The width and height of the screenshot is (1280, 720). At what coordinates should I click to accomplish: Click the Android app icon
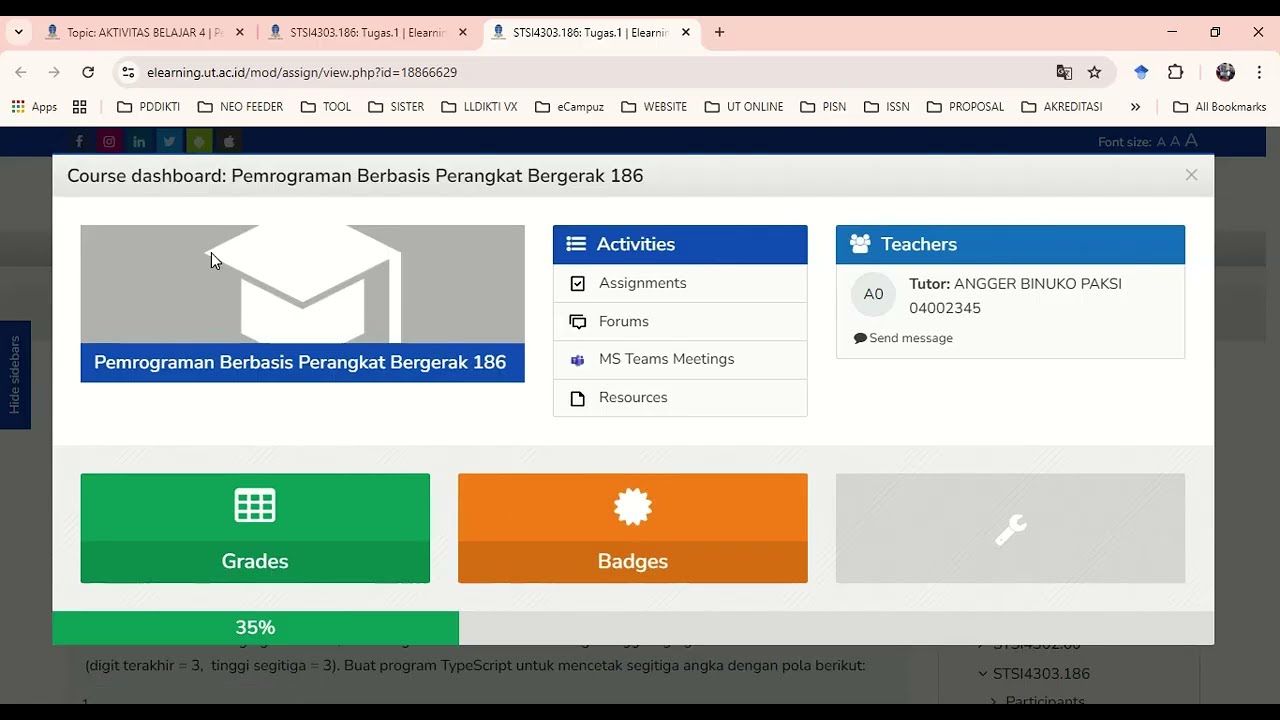(199, 142)
